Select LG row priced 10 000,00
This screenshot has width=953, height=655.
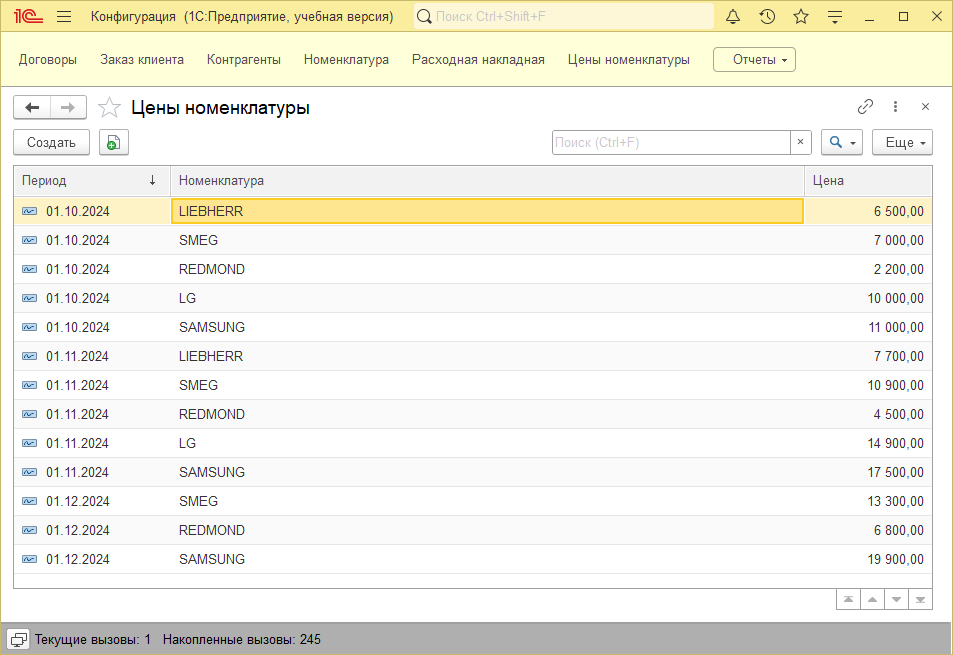pyautogui.click(x=473, y=298)
